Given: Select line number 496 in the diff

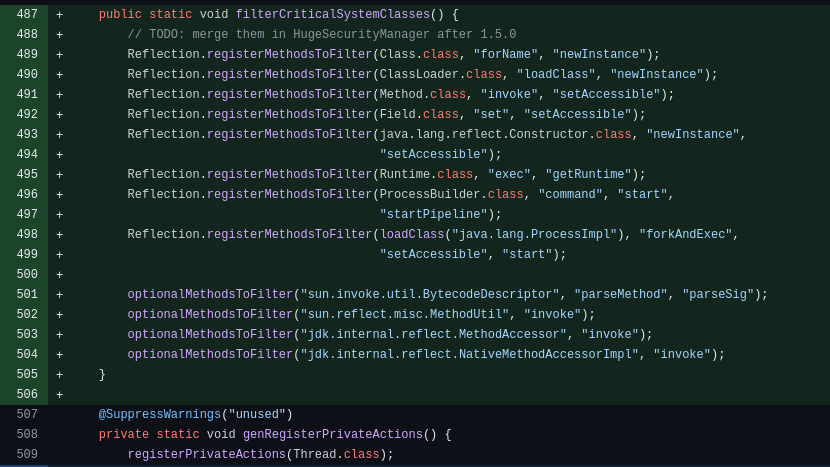Looking at the screenshot, I should click(x=27, y=194).
